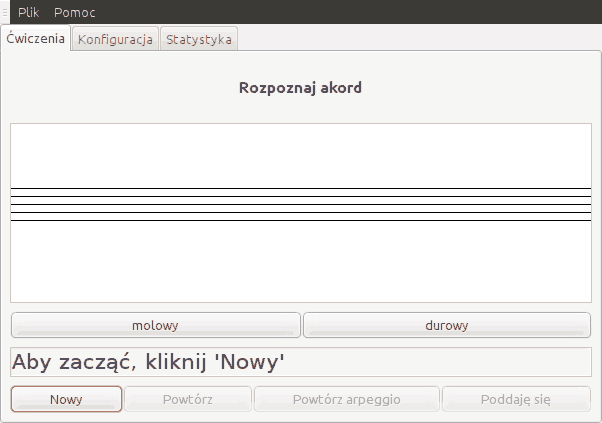The width and height of the screenshot is (602, 423).
Task: Click the menu bar grip handle
Action: (x=5, y=12)
